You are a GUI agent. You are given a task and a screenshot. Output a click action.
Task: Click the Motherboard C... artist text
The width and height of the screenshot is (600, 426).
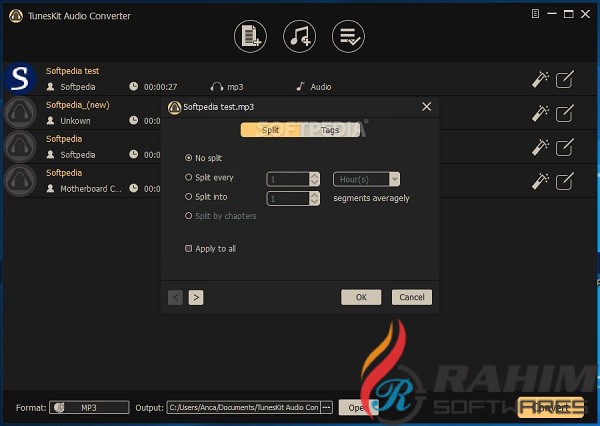click(x=91, y=189)
